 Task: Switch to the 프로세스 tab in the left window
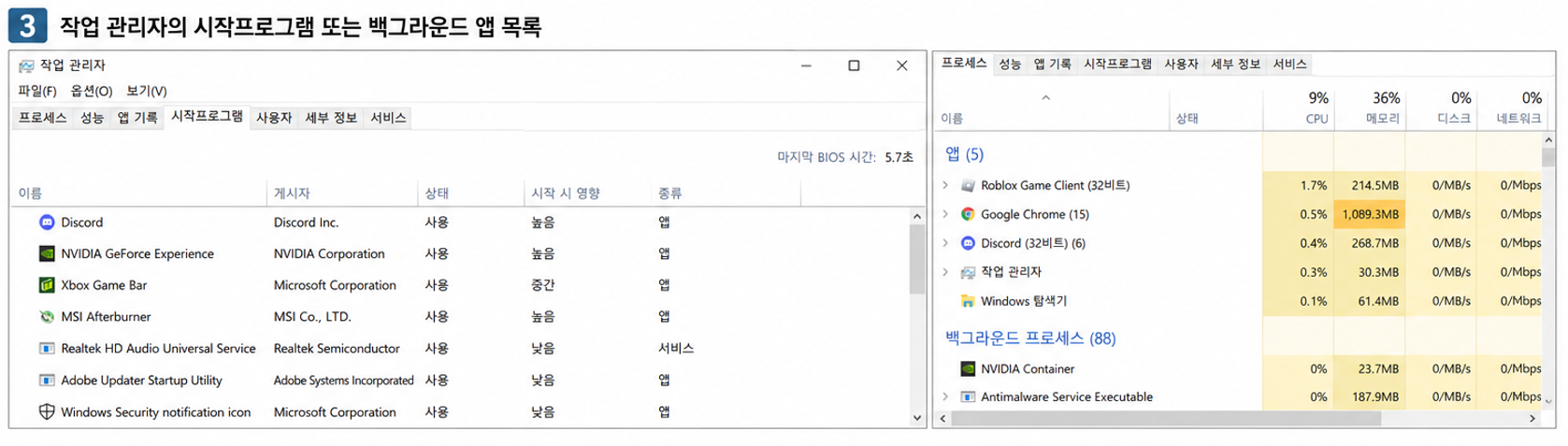(x=43, y=118)
